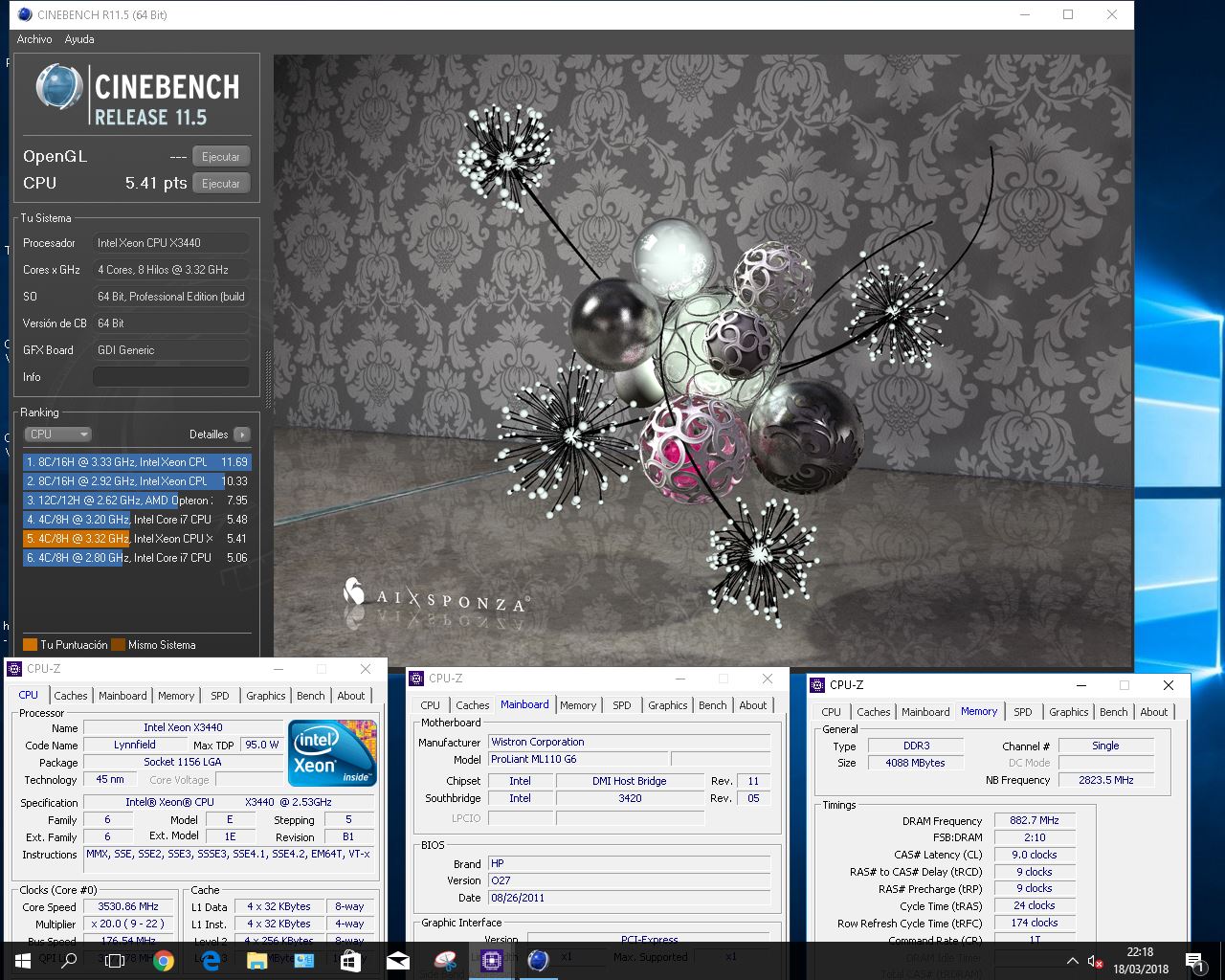Viewport: 1225px width, 980px height.
Task: Close the left CPU-Z window
Action: point(366,669)
